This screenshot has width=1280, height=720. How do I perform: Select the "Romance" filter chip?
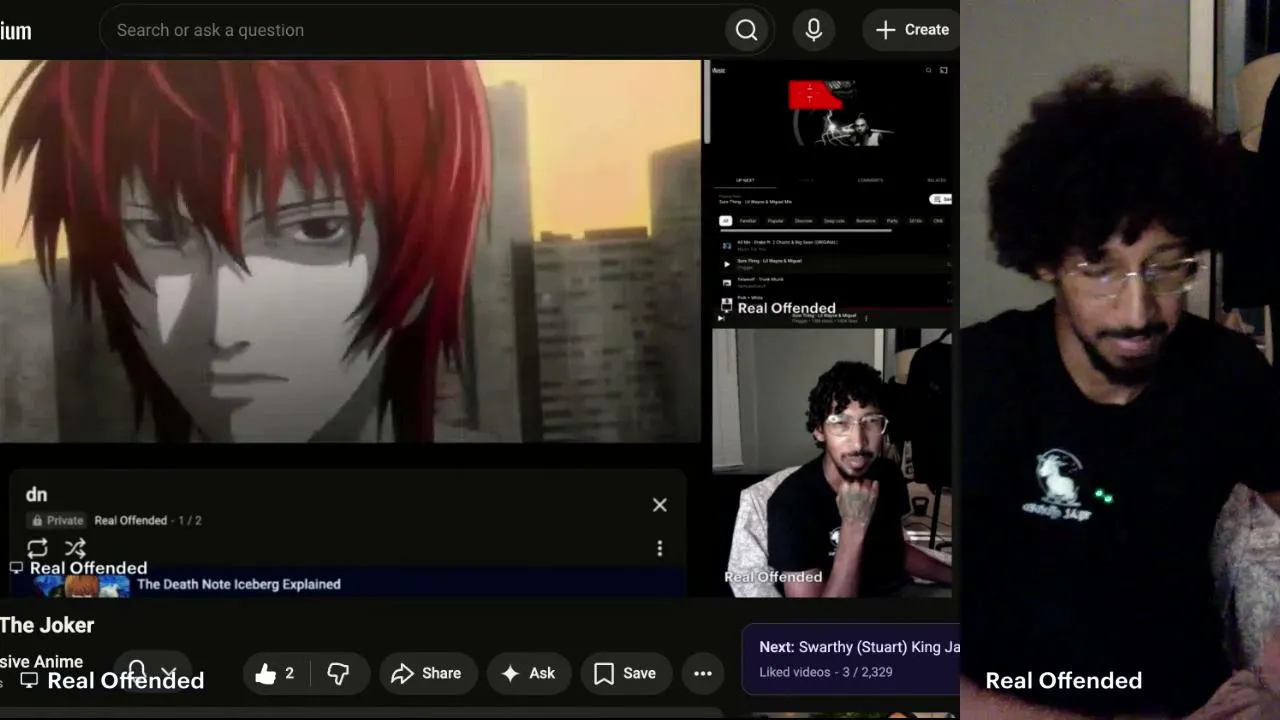865,221
